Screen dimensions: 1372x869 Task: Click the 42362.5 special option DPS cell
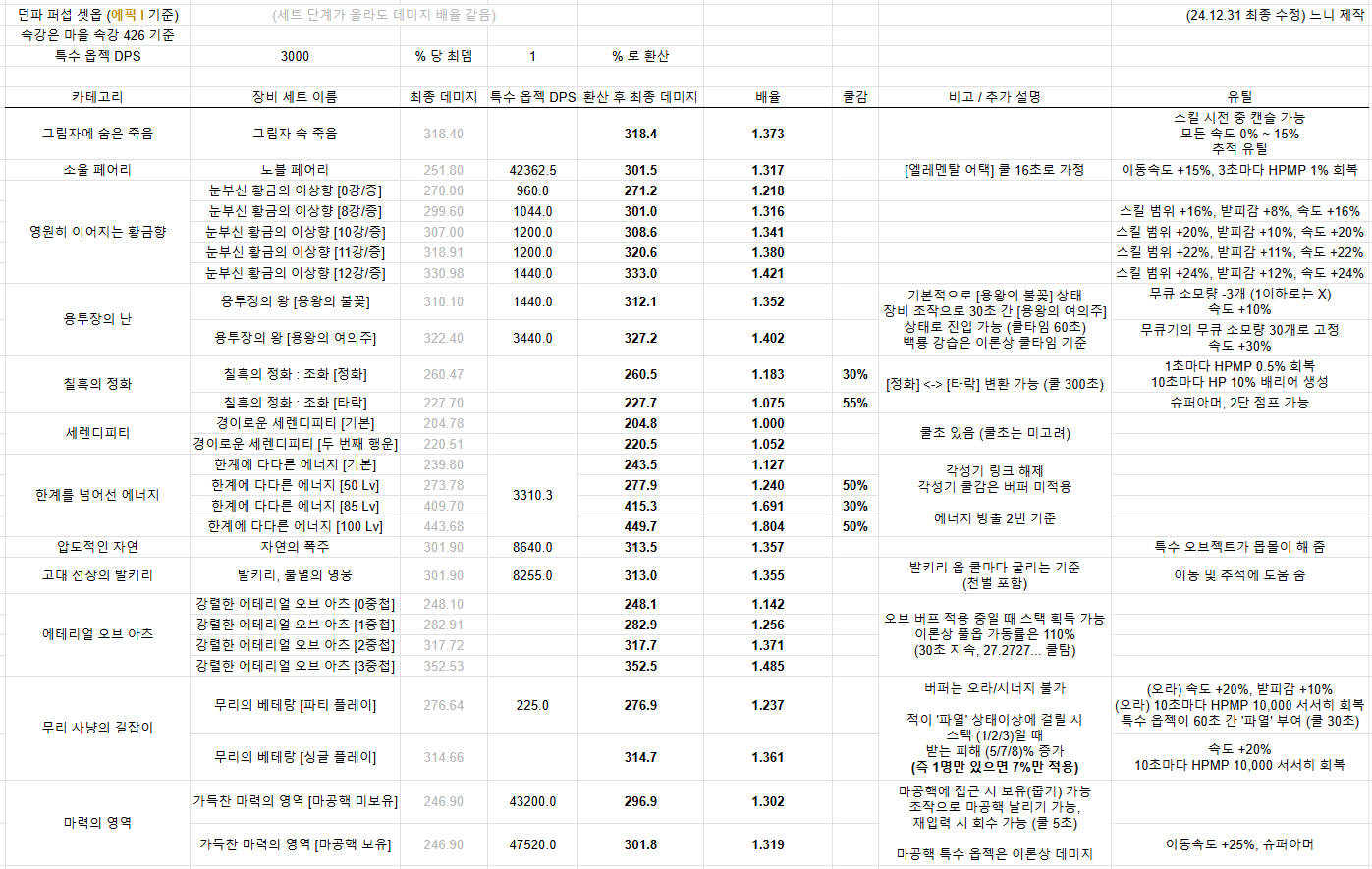[532, 170]
